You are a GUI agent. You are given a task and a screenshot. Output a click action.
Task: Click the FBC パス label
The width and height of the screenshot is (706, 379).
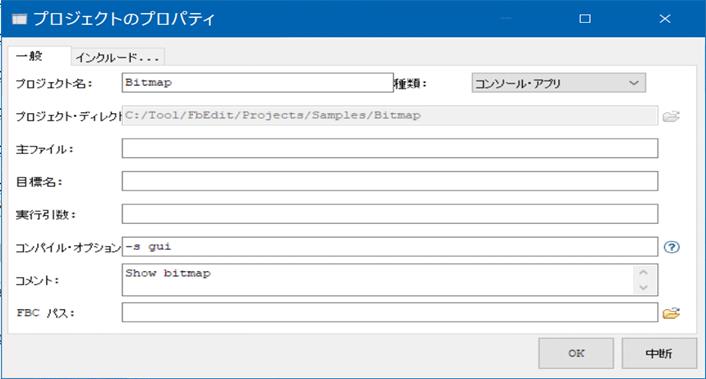coord(45,313)
